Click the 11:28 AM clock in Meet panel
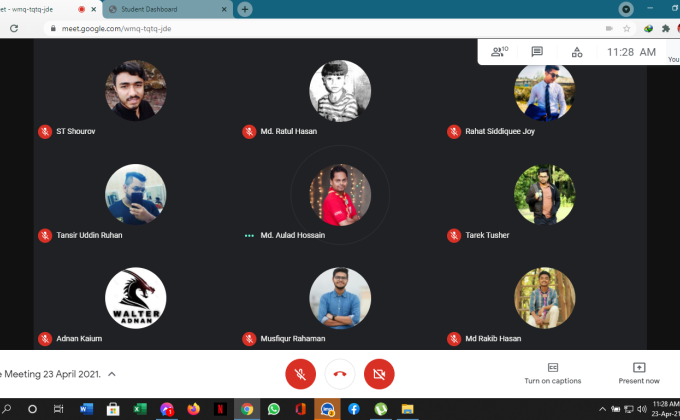The width and height of the screenshot is (680, 420). click(x=631, y=52)
